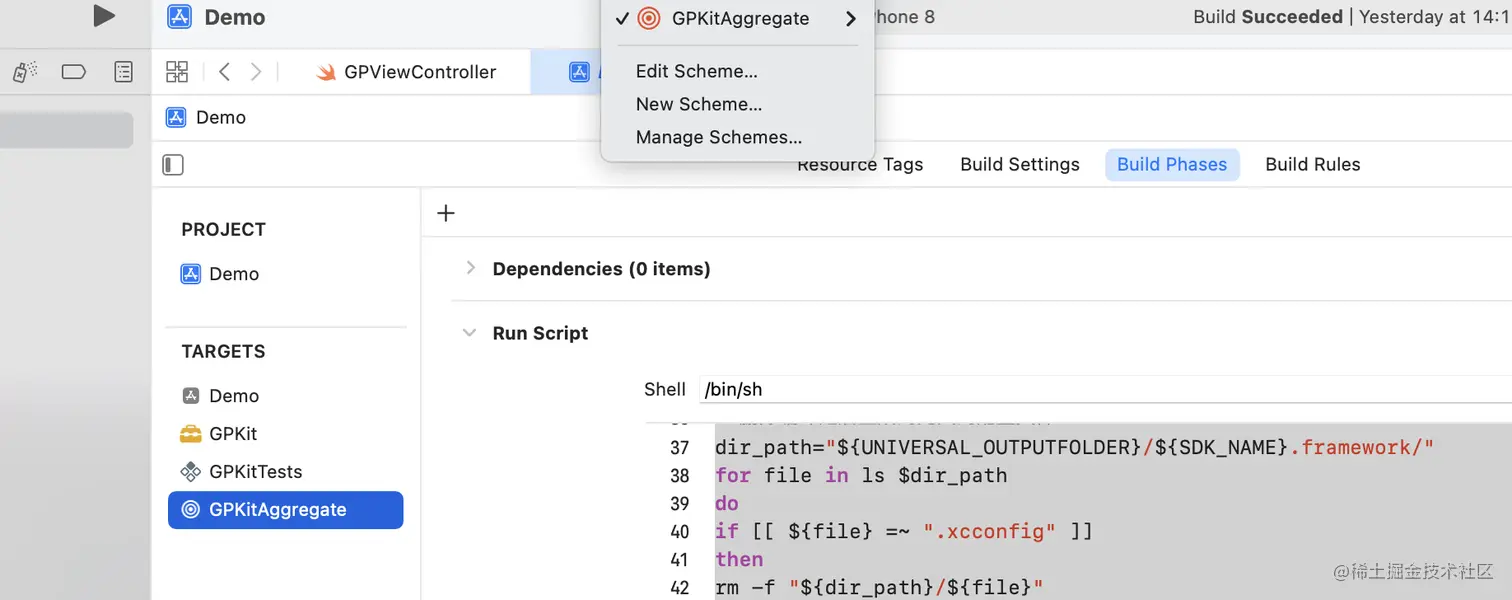Click the related items grid icon
Viewport: 1512px width, 600px height.
coord(177,72)
